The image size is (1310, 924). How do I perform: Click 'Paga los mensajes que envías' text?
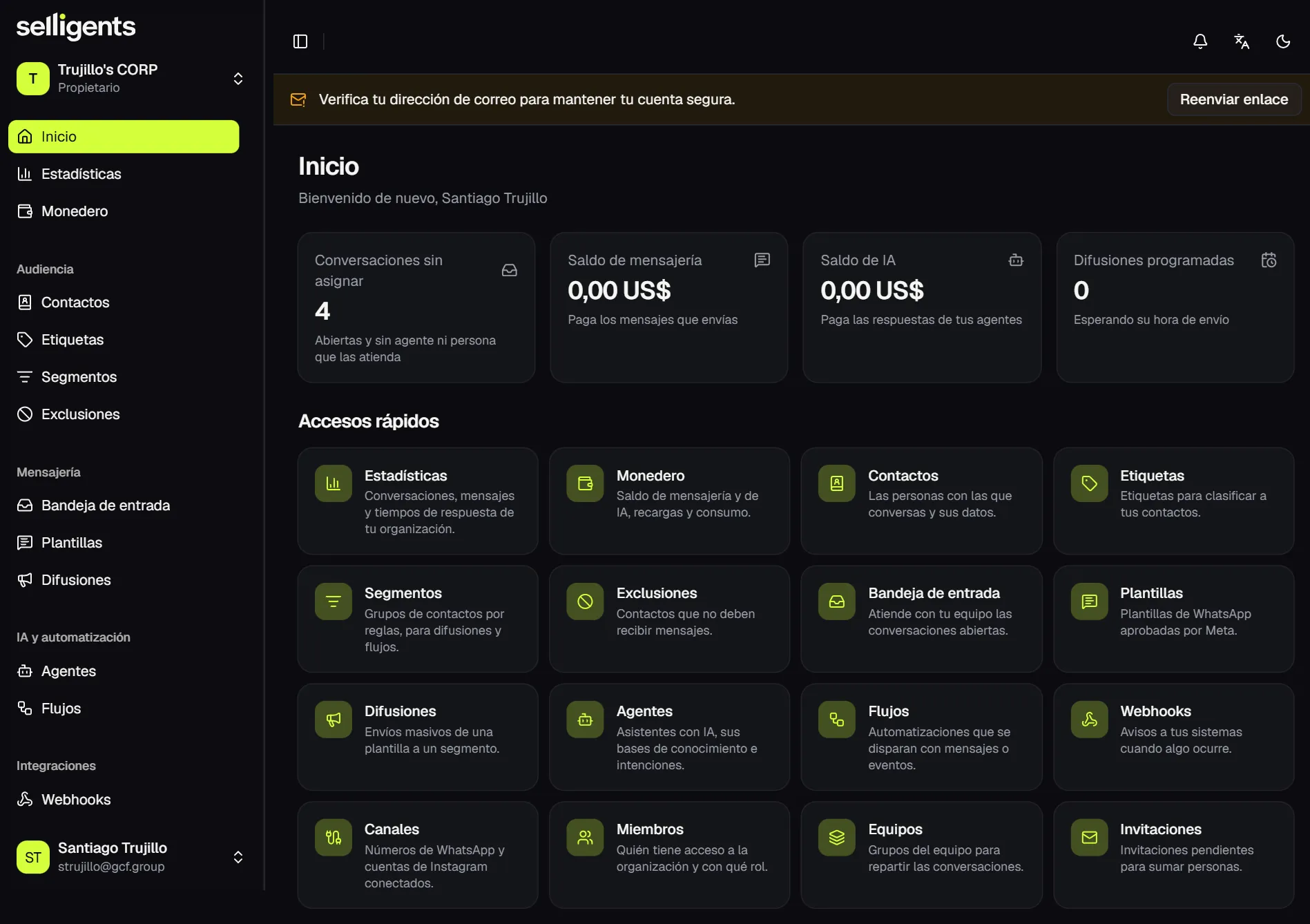(x=653, y=320)
